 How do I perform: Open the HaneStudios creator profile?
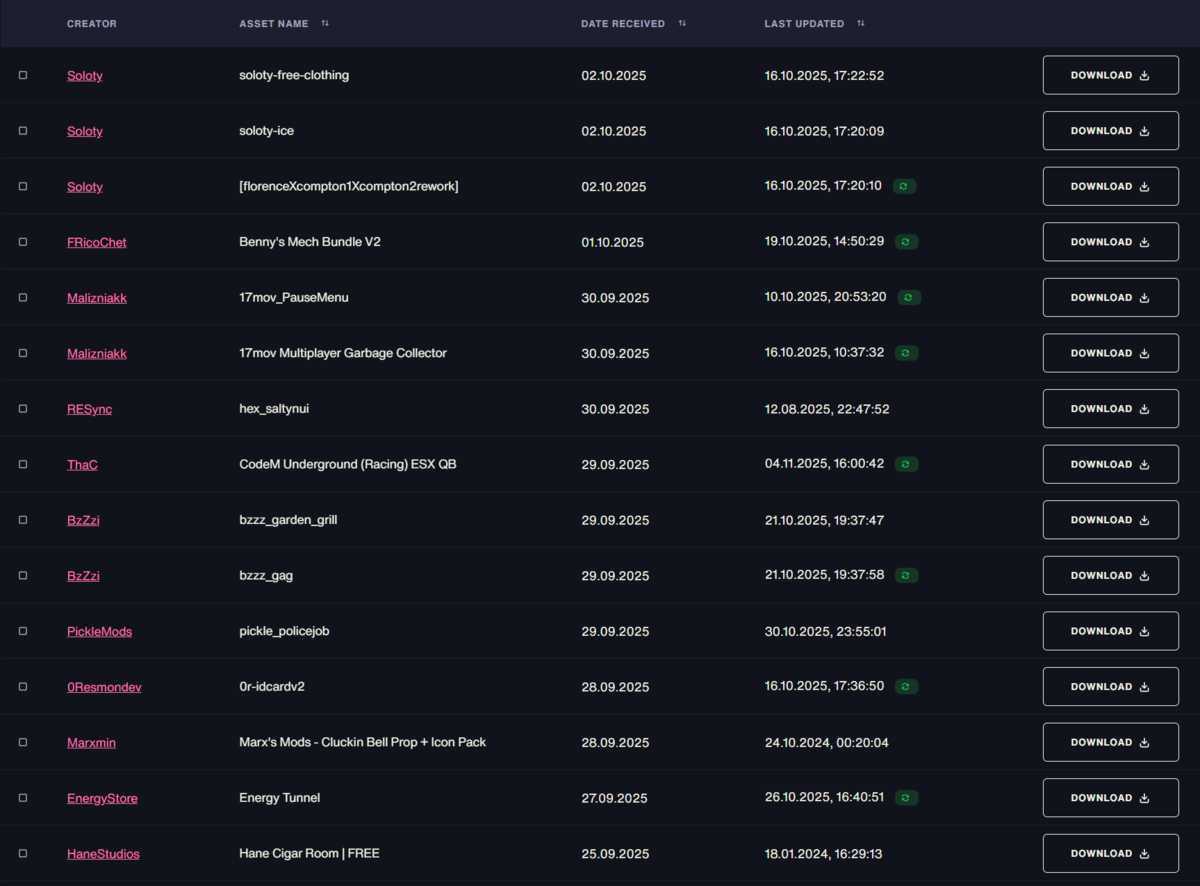point(103,854)
